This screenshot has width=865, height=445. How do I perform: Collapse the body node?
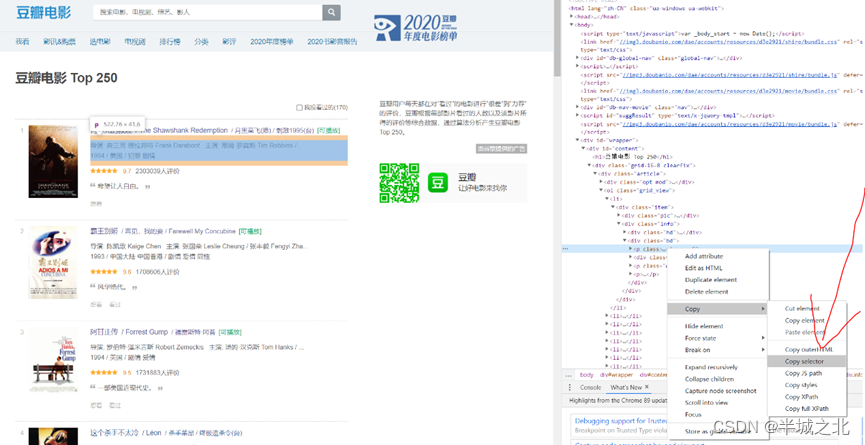click(572, 25)
